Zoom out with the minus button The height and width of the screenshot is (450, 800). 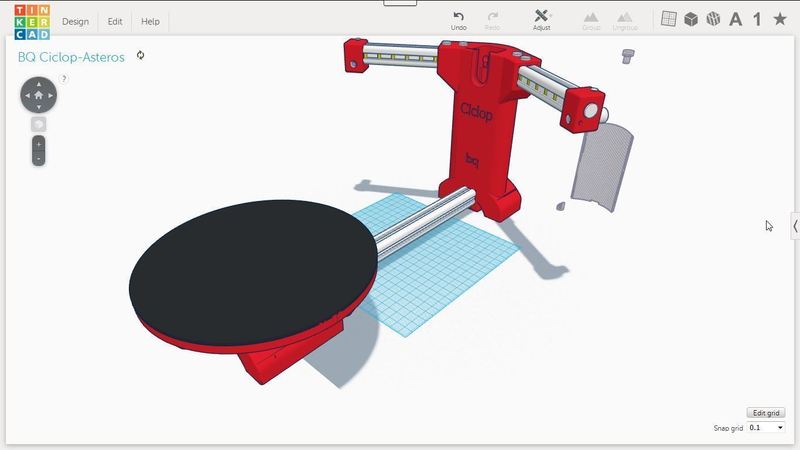click(38, 159)
